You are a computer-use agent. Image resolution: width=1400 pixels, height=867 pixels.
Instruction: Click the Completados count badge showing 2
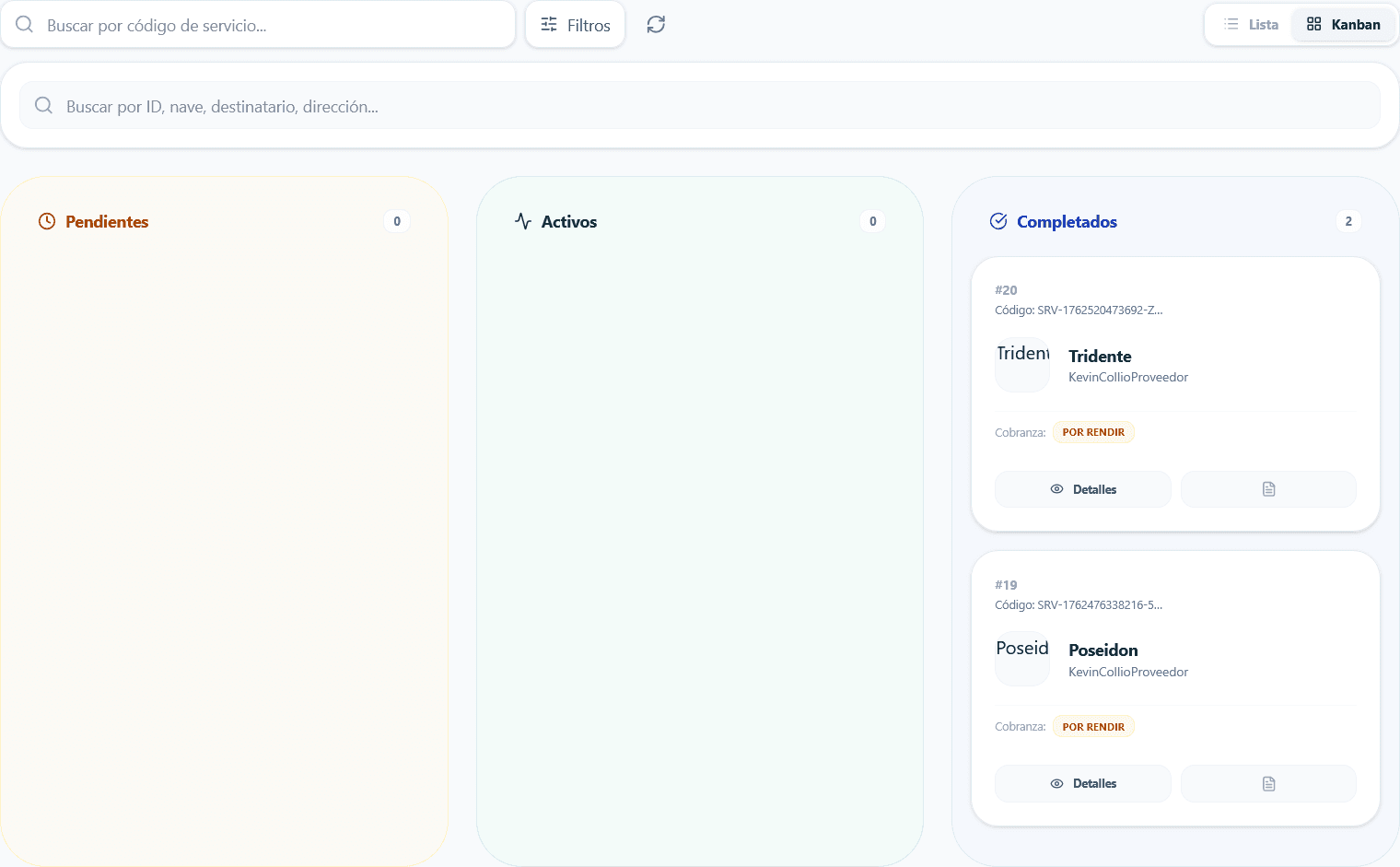[1348, 221]
